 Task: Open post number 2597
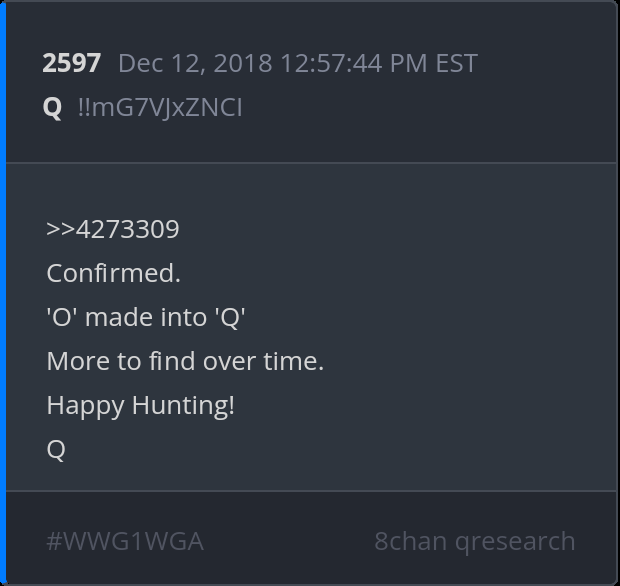tap(71, 63)
